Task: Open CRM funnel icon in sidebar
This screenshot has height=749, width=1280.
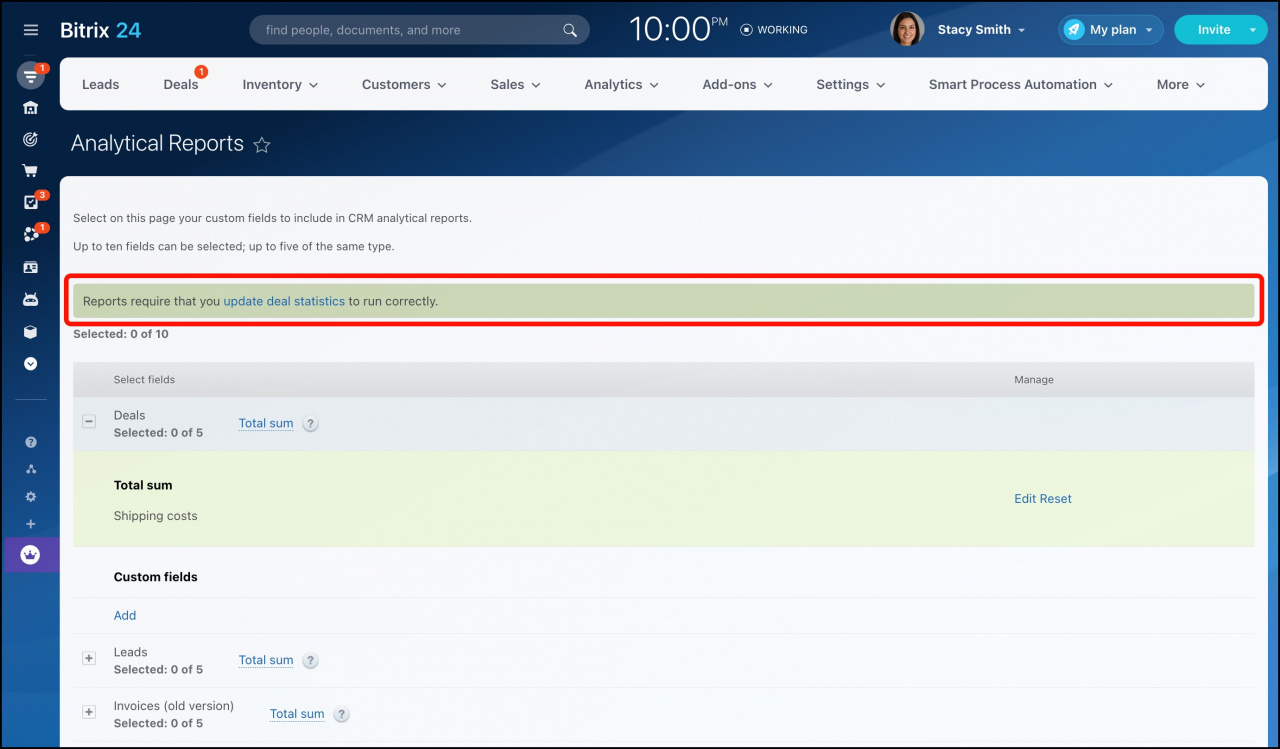Action: tap(30, 76)
